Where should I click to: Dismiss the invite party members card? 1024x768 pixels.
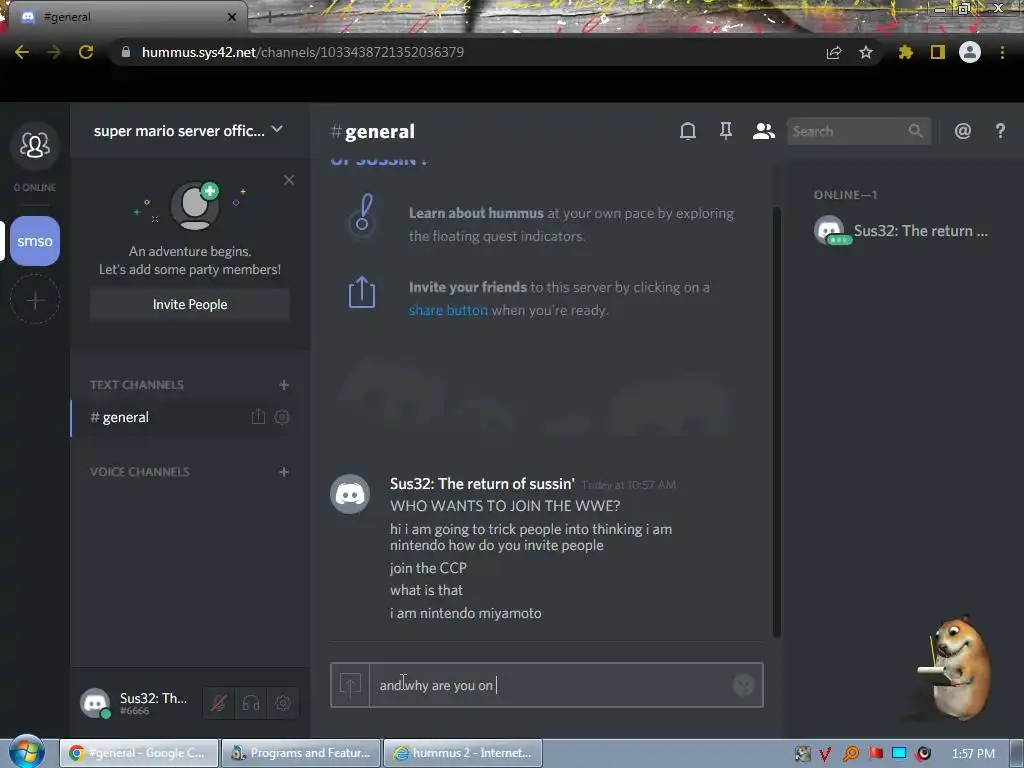tap(289, 180)
